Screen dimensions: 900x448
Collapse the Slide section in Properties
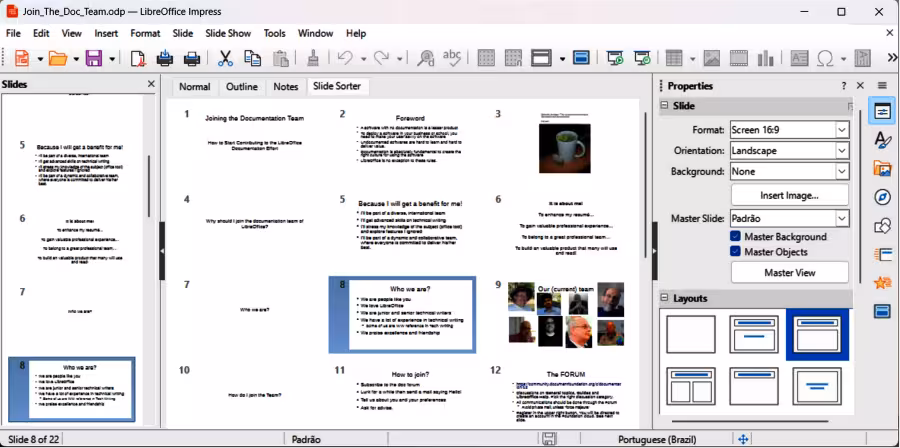665,106
